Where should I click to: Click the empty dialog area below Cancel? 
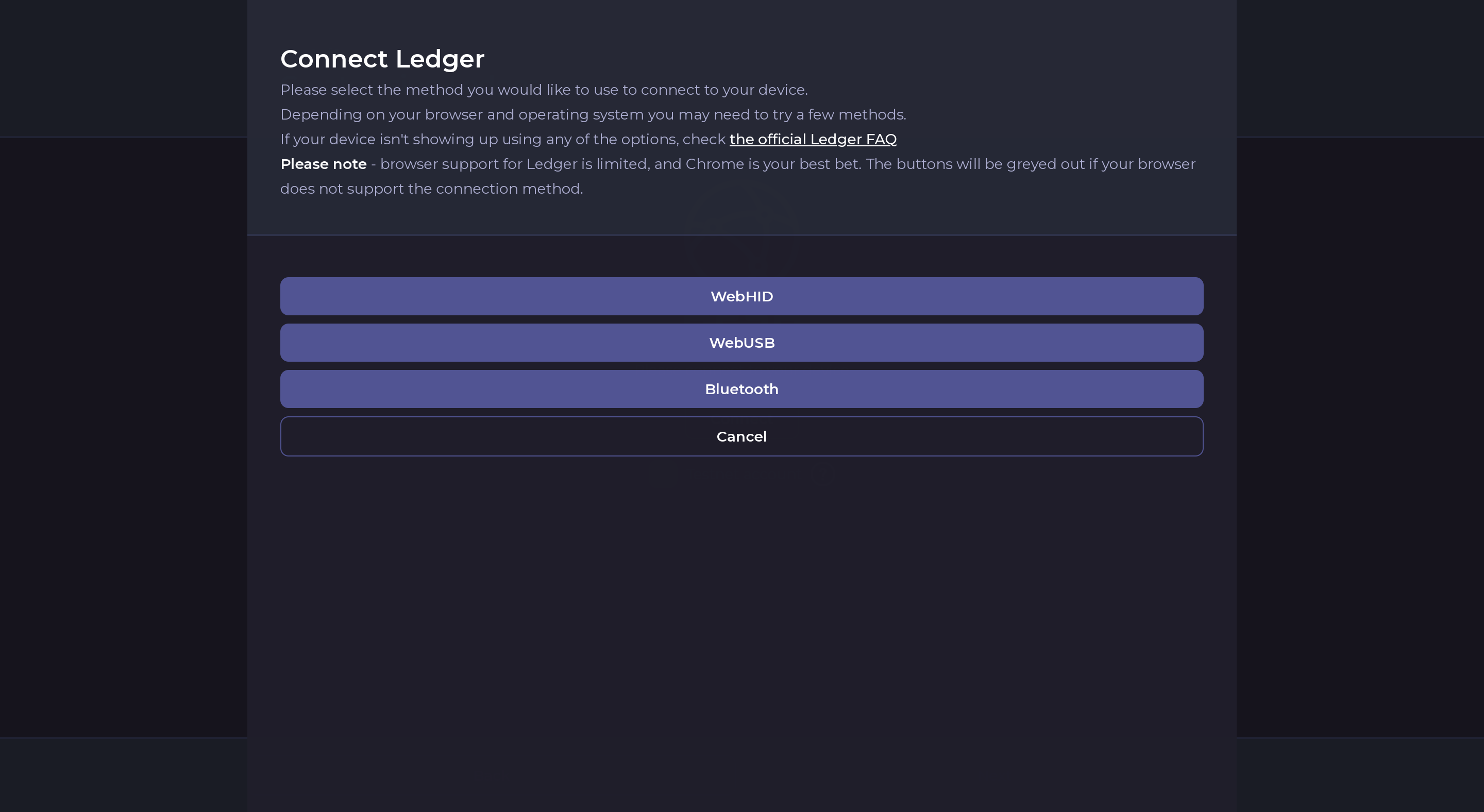pyautogui.click(x=741, y=605)
